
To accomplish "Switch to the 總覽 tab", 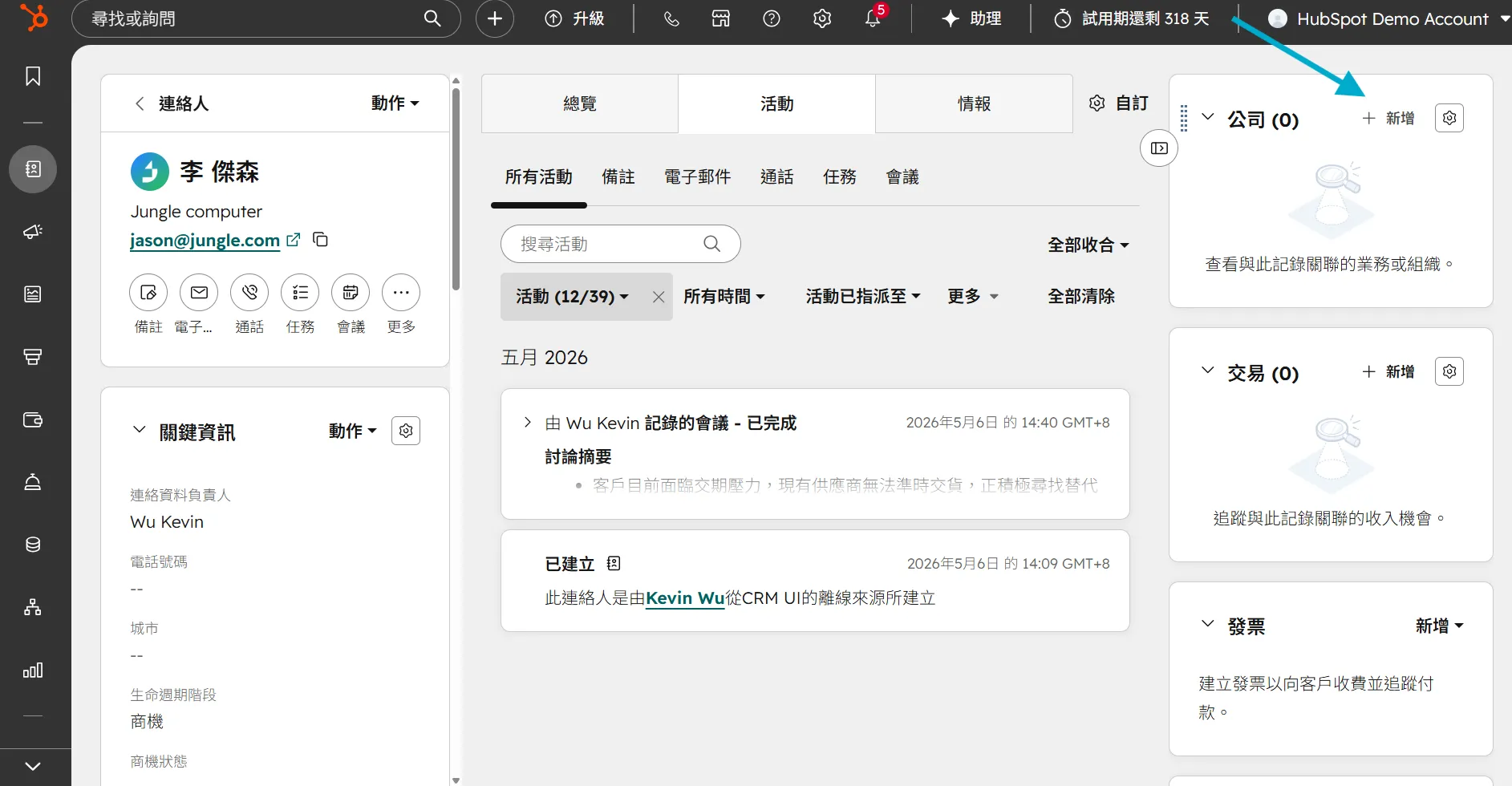I will click(x=580, y=103).
